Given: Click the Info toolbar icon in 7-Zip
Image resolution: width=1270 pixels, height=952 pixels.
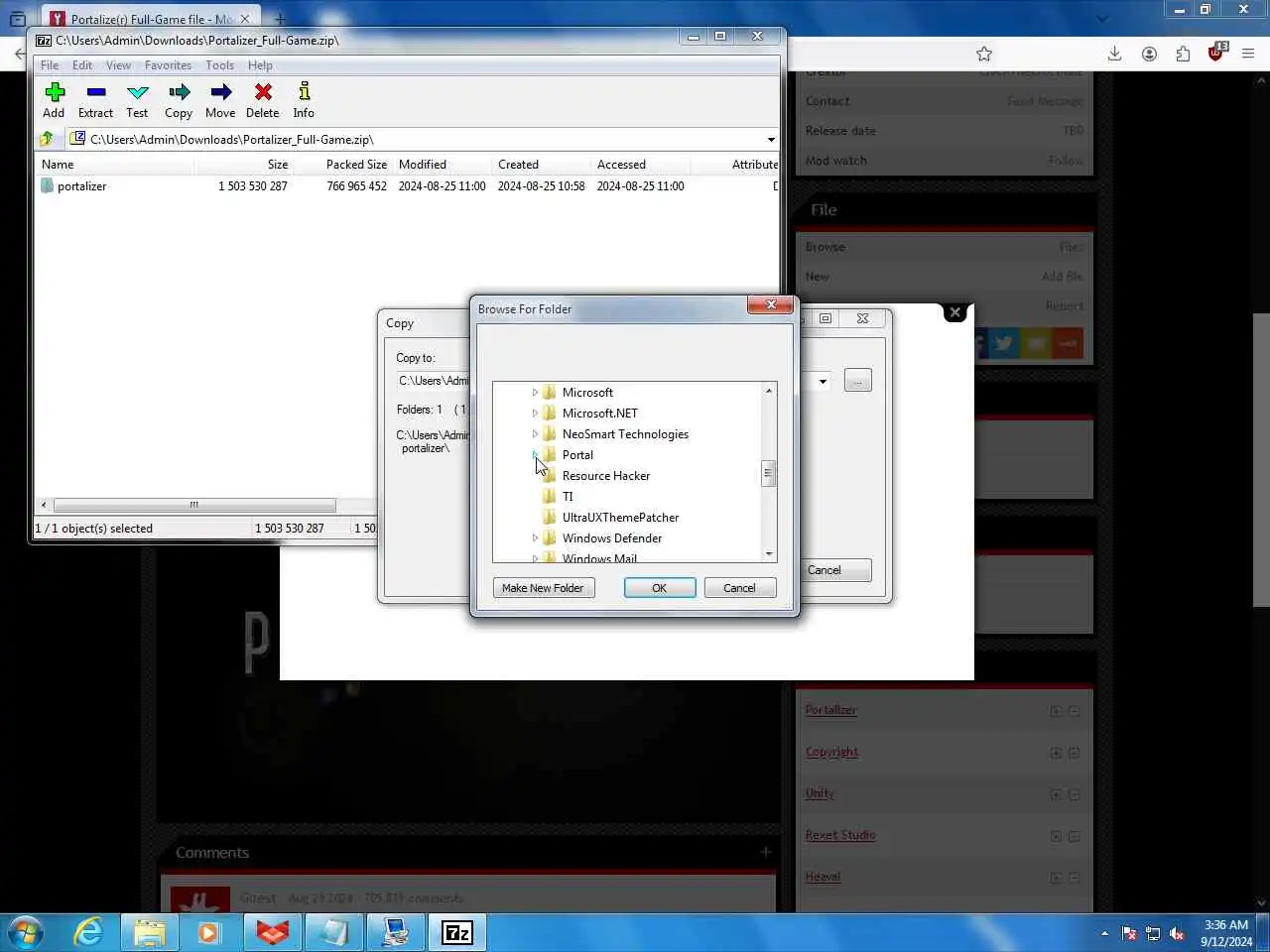Looking at the screenshot, I should 304,100.
